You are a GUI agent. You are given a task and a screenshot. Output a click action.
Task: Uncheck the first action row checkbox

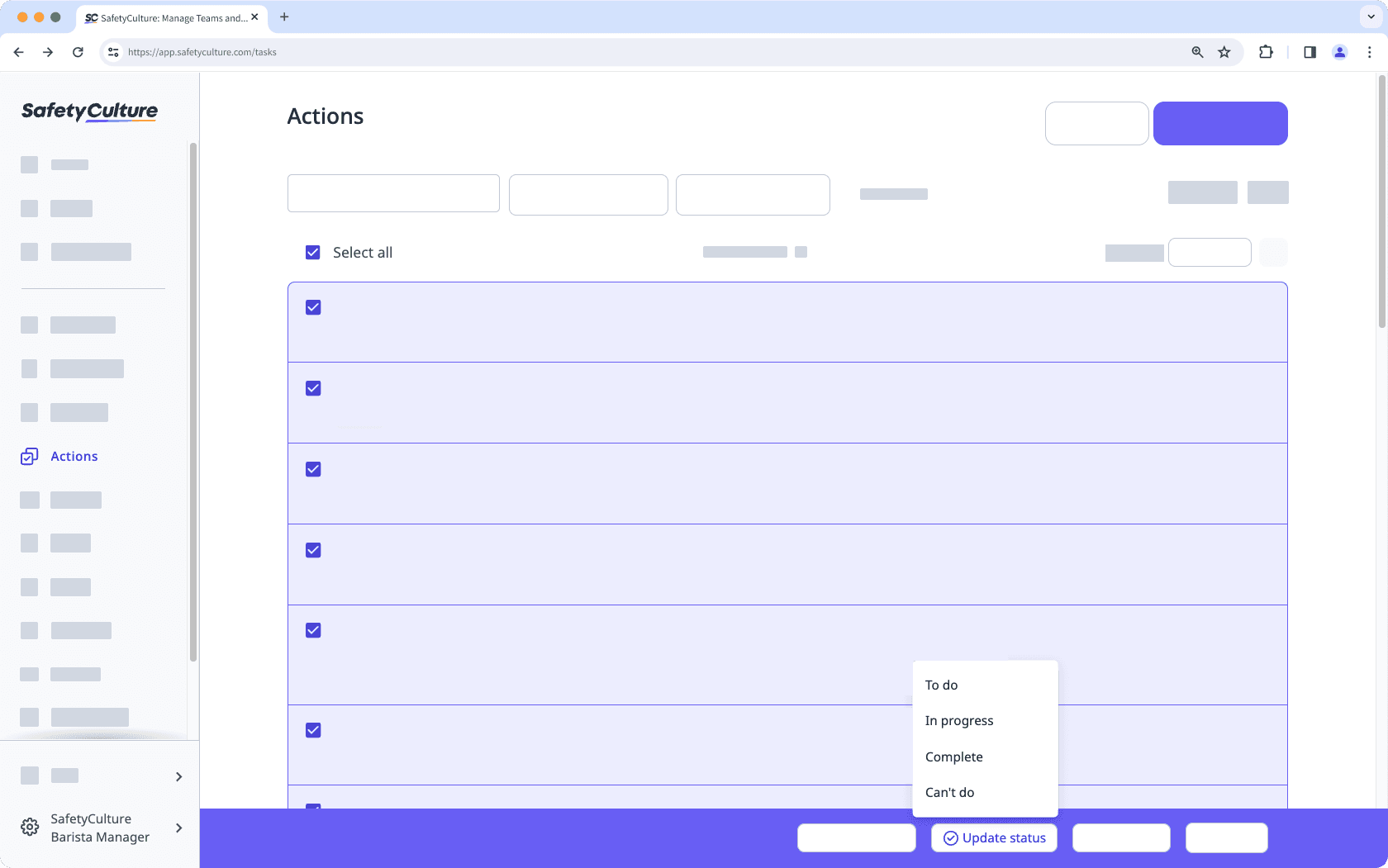pos(313,306)
